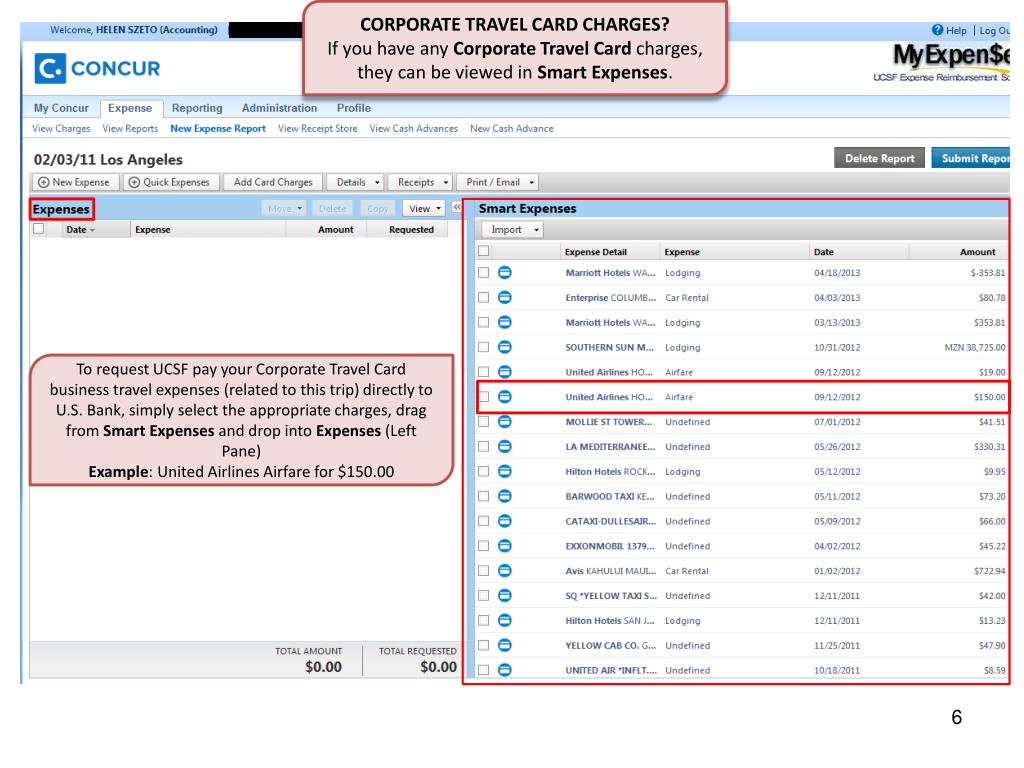Image resolution: width=1024 pixels, height=768 pixels.
Task: Check the LA MEDITERRANEE row checkbox
Action: point(483,447)
